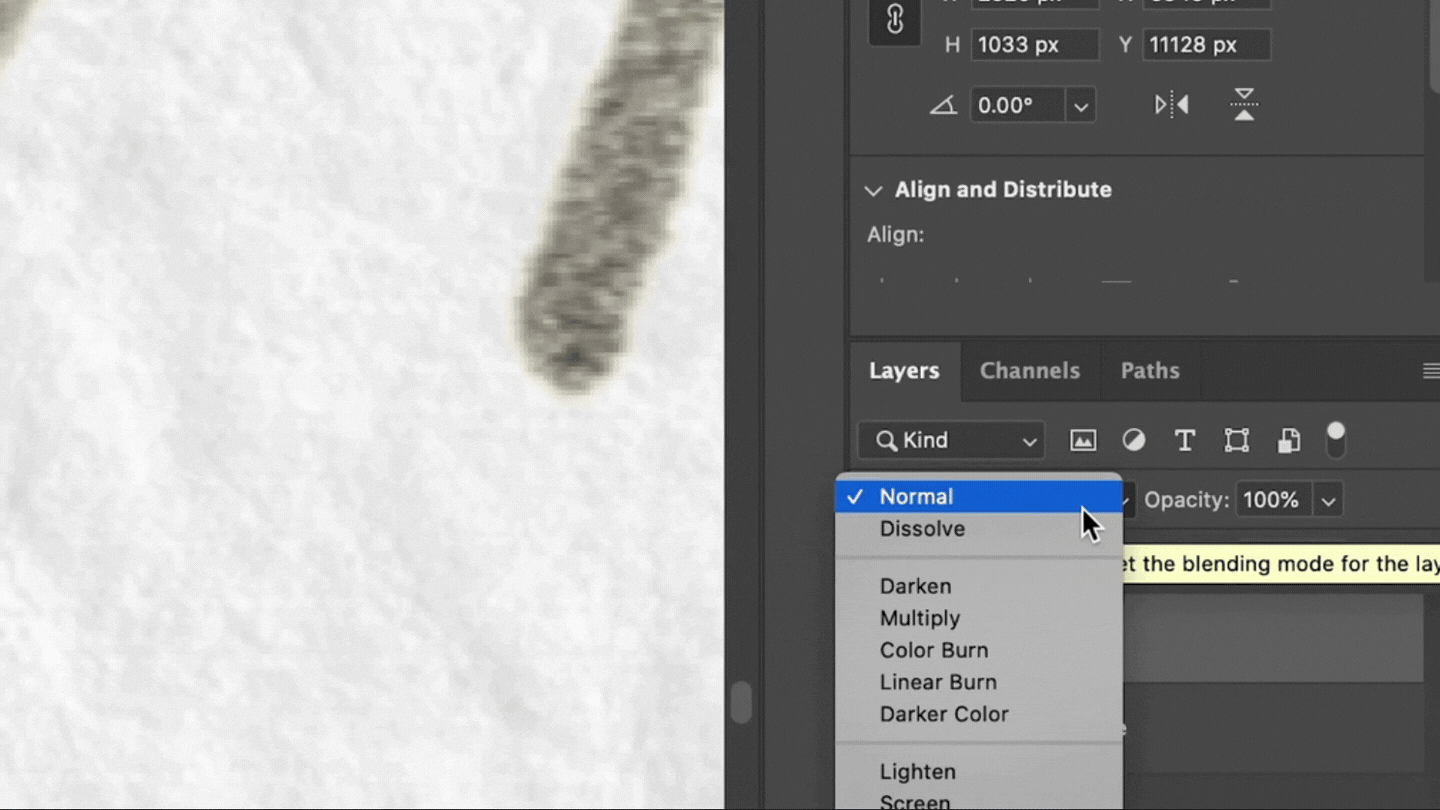Viewport: 1440px width, 810px height.
Task: Open the rotation angle dropdown
Action: [1079, 104]
